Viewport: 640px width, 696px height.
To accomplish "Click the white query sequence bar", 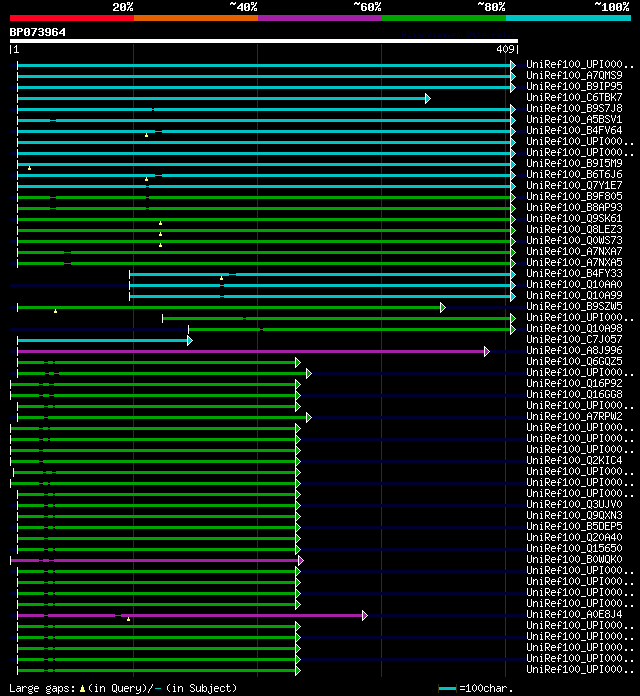I will point(264,41).
